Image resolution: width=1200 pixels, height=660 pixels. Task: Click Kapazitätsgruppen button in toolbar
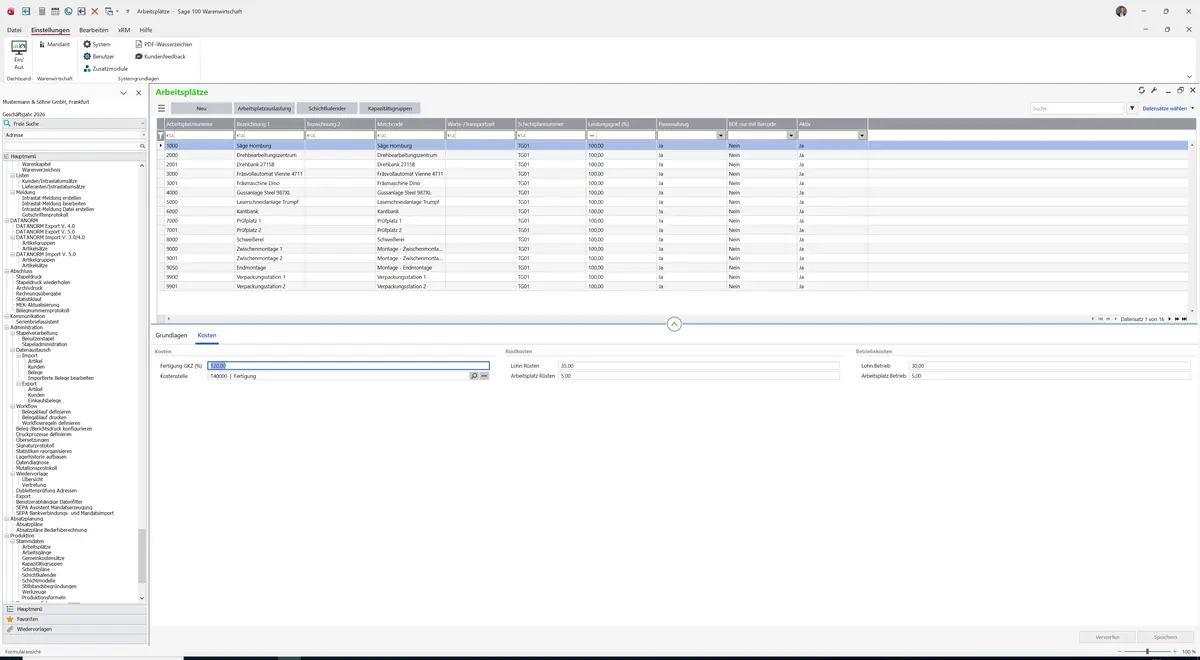[x=390, y=108]
